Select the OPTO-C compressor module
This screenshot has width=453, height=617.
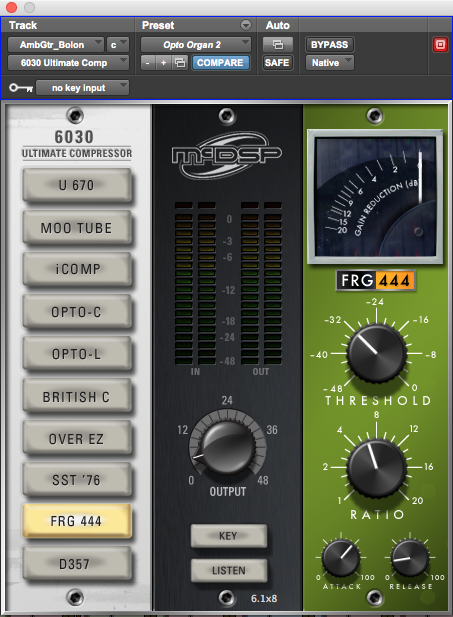click(77, 311)
